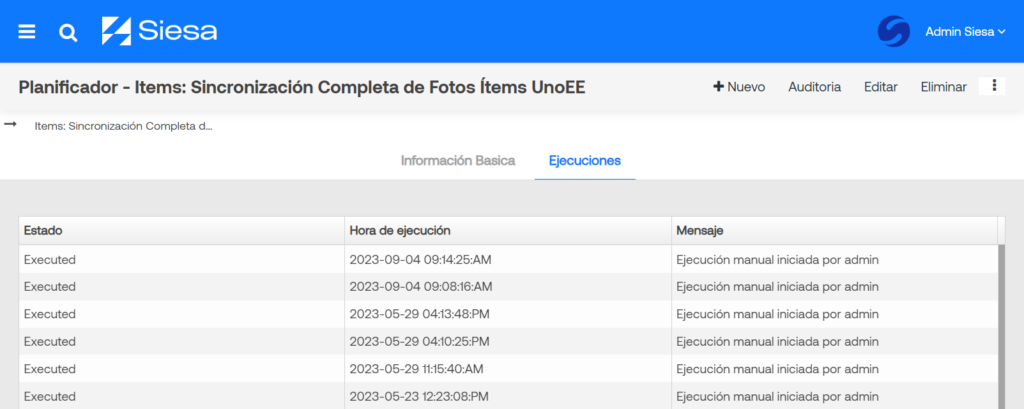Click the executions table vertical scrollbar
Viewport: 1024px width, 409px height.
coord(1001,327)
